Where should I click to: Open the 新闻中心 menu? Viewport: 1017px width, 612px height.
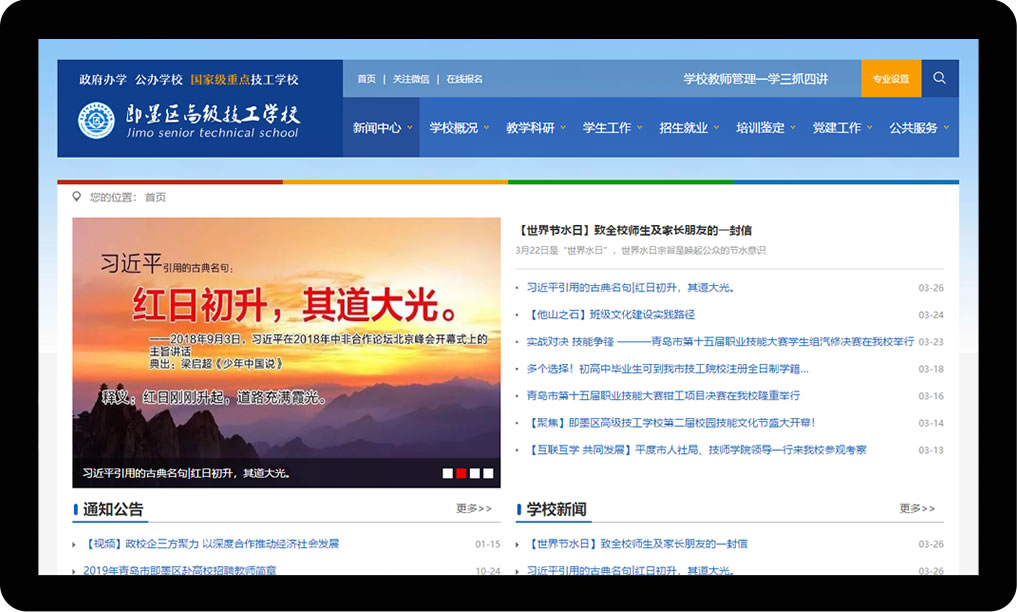tap(377, 128)
